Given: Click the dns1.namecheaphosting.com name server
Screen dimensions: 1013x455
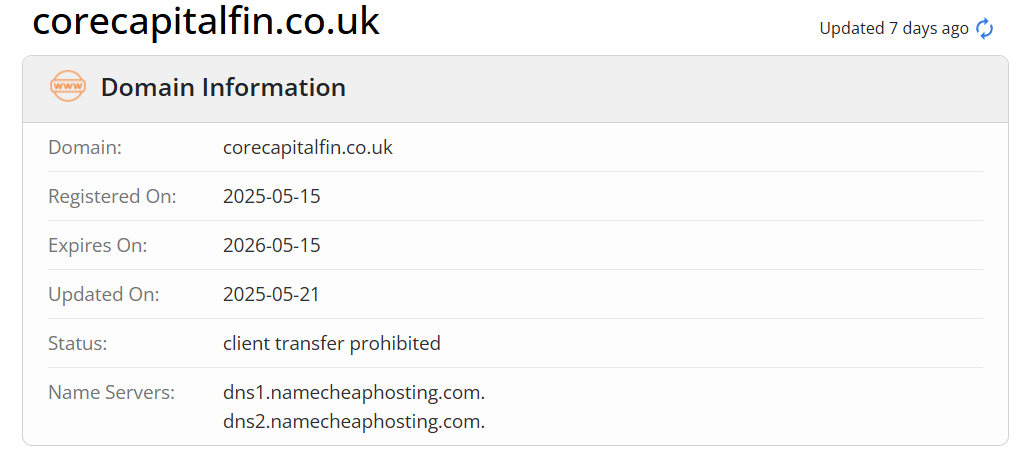Looking at the screenshot, I should click(x=353, y=392).
